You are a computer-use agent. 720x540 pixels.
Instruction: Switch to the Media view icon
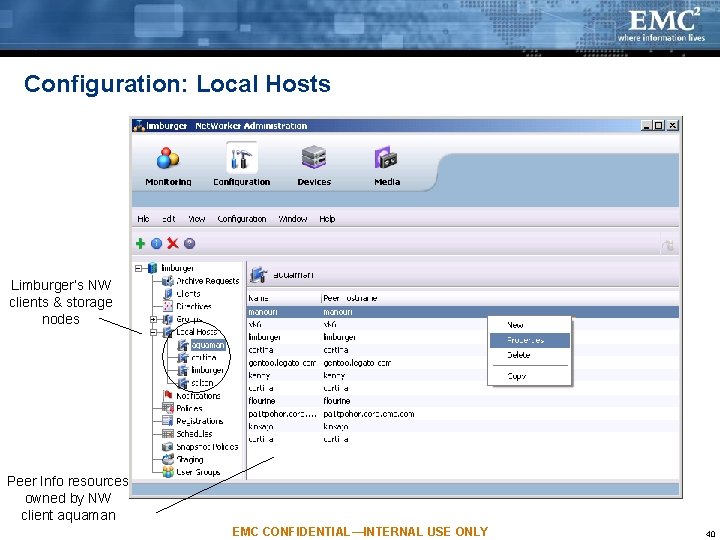coord(387,158)
